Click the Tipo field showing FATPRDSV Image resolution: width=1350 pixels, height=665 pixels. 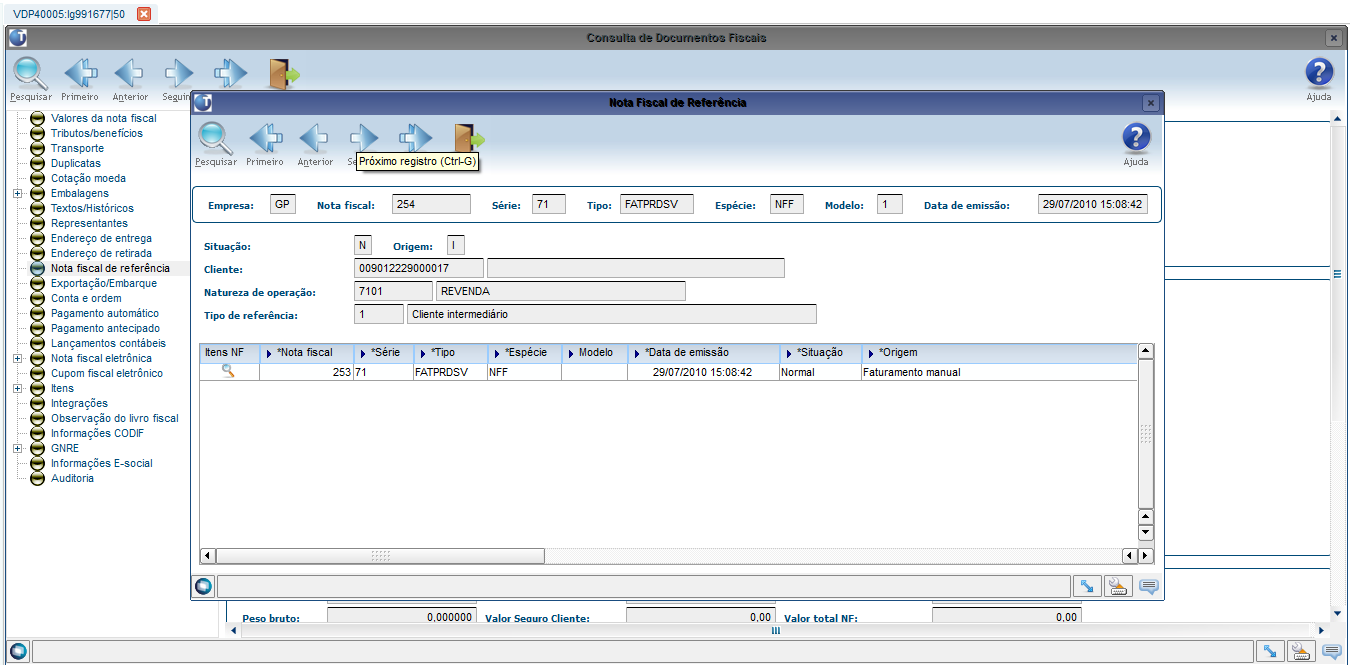coord(656,204)
